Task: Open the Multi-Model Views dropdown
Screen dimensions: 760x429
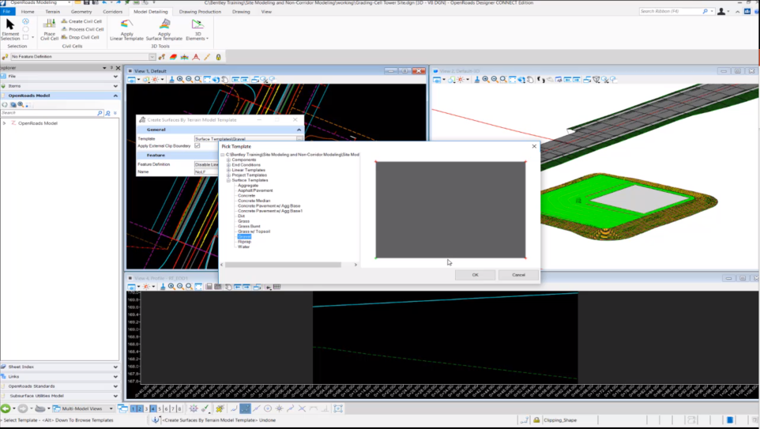Action: [111, 409]
